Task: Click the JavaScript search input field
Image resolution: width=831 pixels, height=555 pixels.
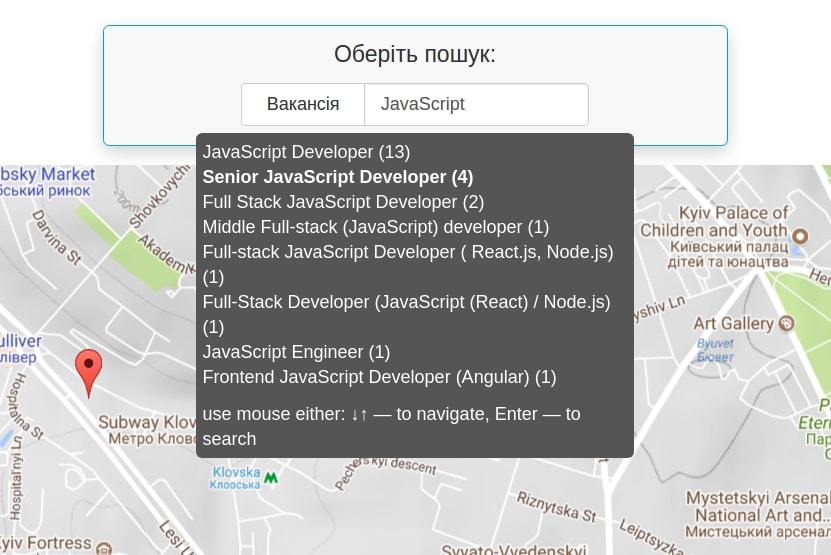Action: point(476,104)
